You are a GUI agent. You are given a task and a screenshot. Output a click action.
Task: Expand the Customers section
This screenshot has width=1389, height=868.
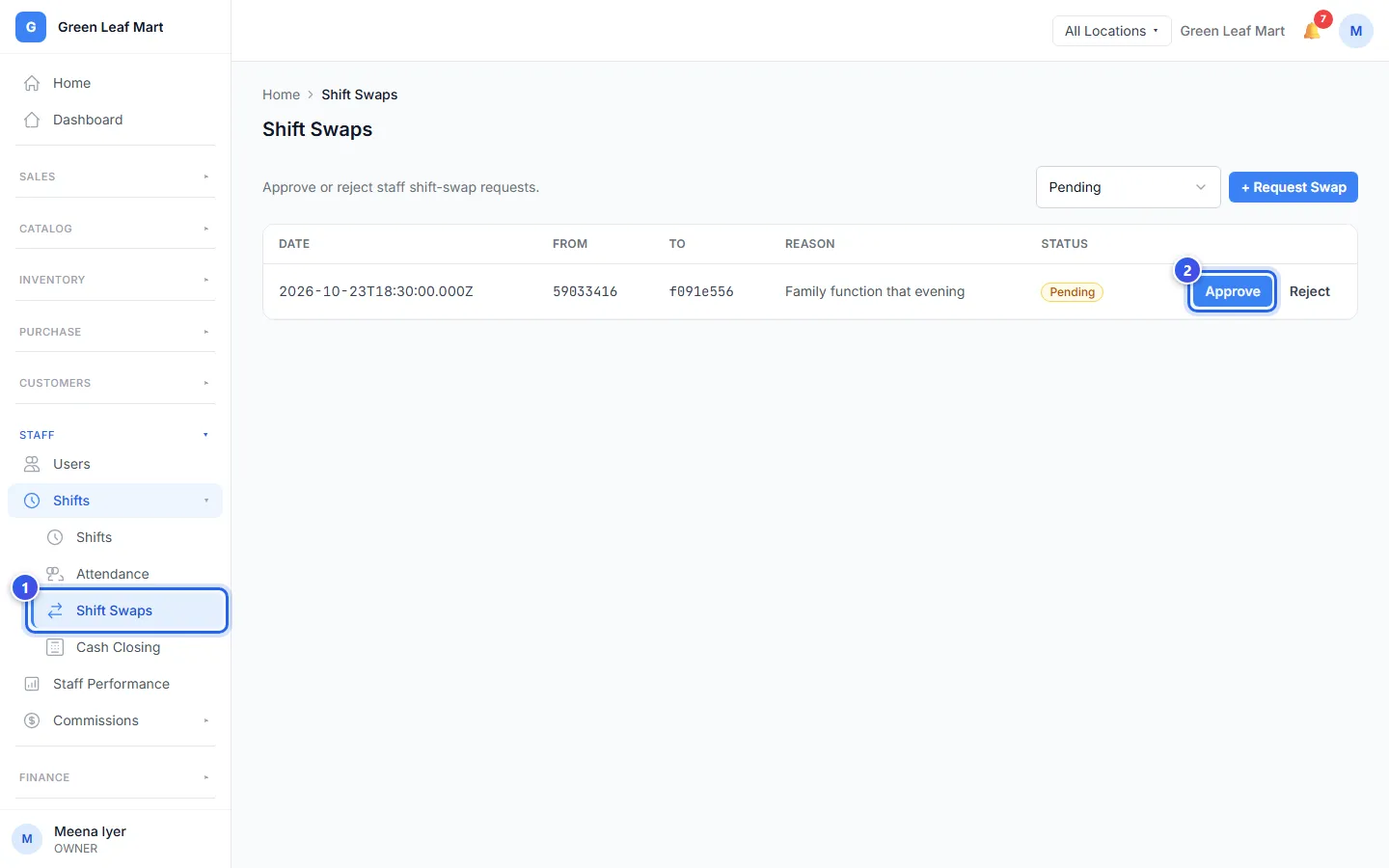click(x=115, y=383)
